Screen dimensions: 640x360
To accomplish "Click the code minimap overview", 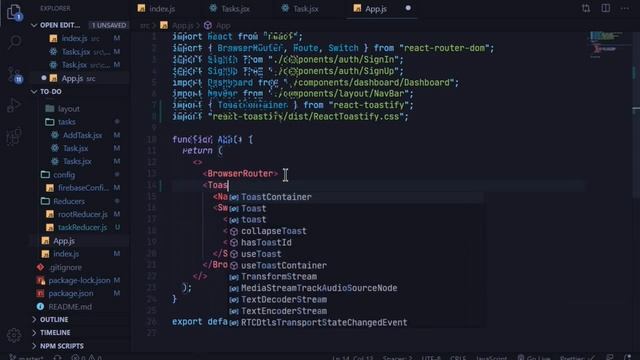I will coord(608,45).
